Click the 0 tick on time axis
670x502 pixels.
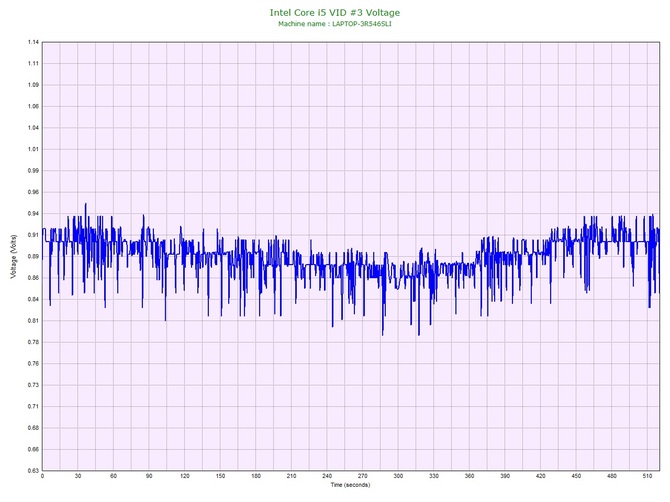click(42, 476)
